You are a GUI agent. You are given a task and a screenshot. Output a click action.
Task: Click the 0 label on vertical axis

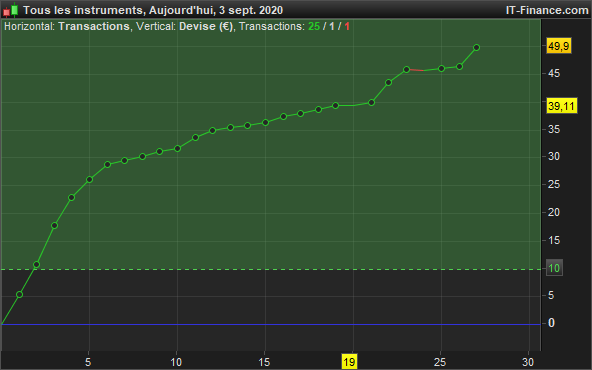pyautogui.click(x=551, y=323)
